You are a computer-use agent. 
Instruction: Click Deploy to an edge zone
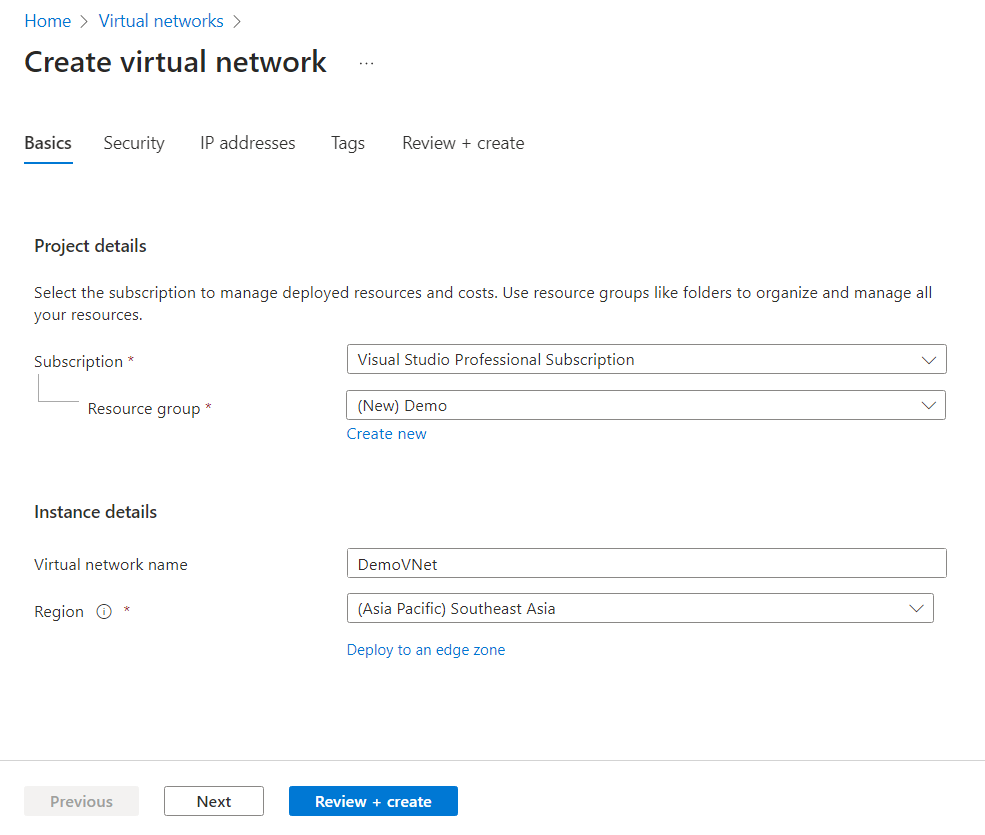(425, 649)
